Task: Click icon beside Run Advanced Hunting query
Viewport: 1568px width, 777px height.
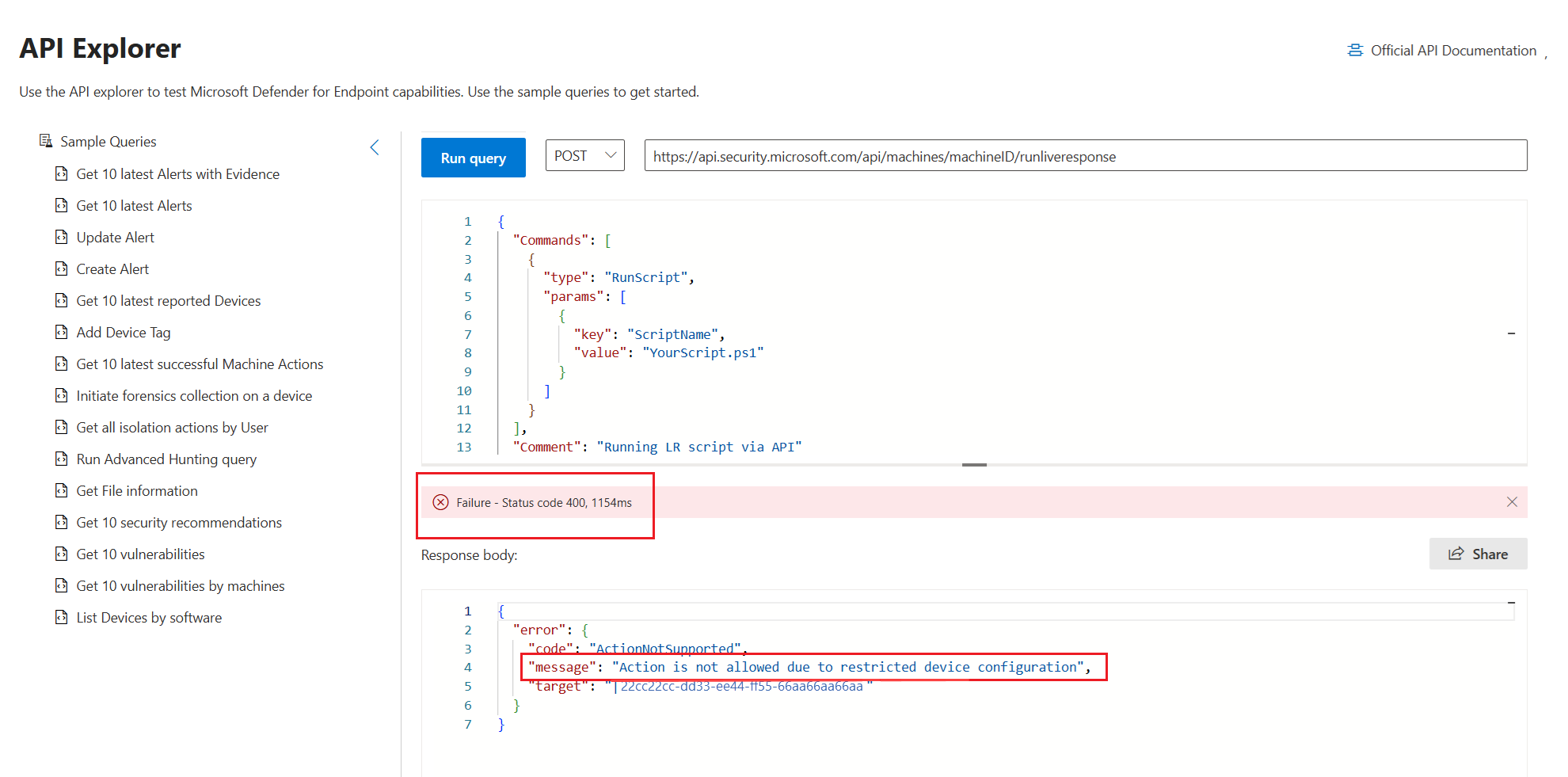Action: click(x=62, y=459)
